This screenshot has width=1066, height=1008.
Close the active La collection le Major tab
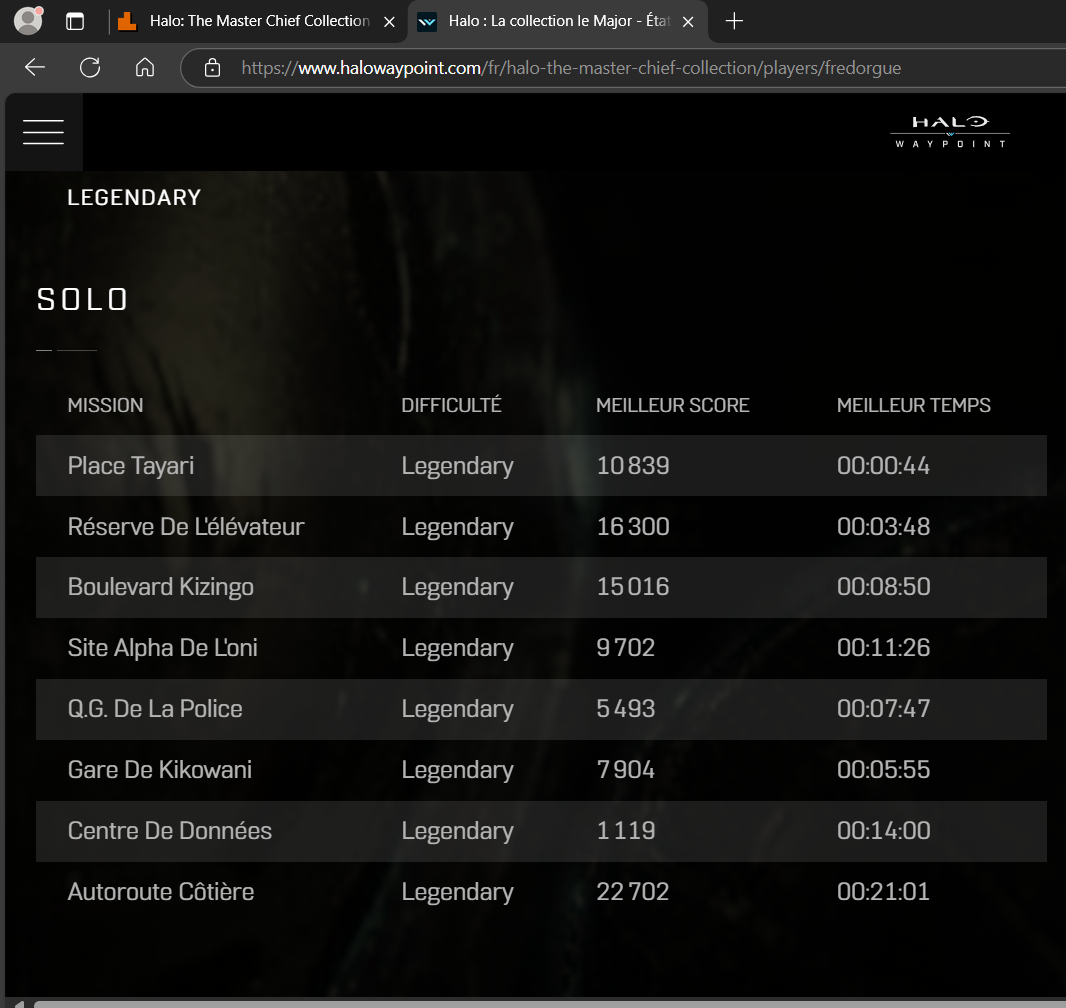tap(688, 21)
